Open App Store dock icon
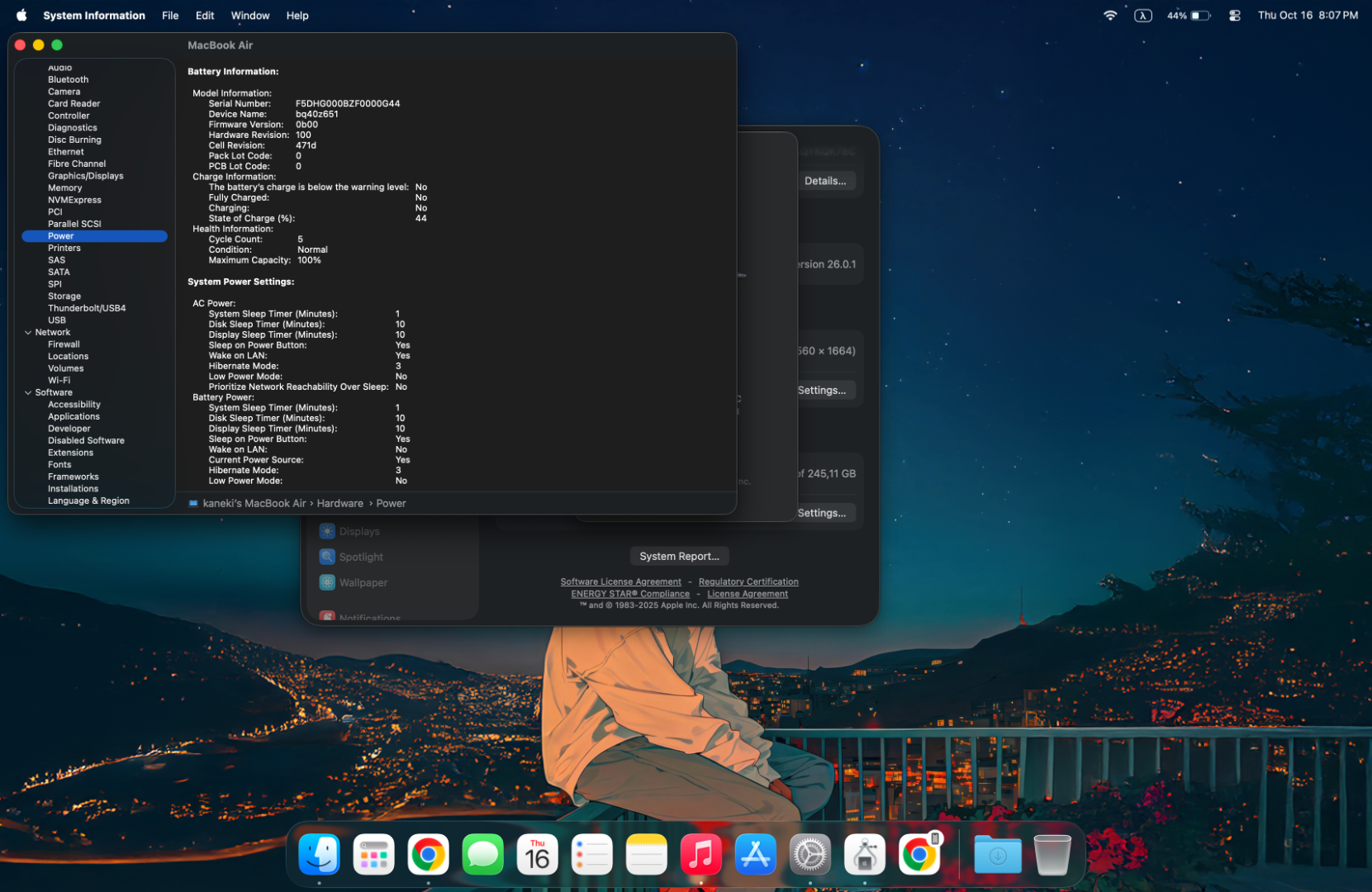Viewport: 1372px width, 892px height. coord(755,855)
